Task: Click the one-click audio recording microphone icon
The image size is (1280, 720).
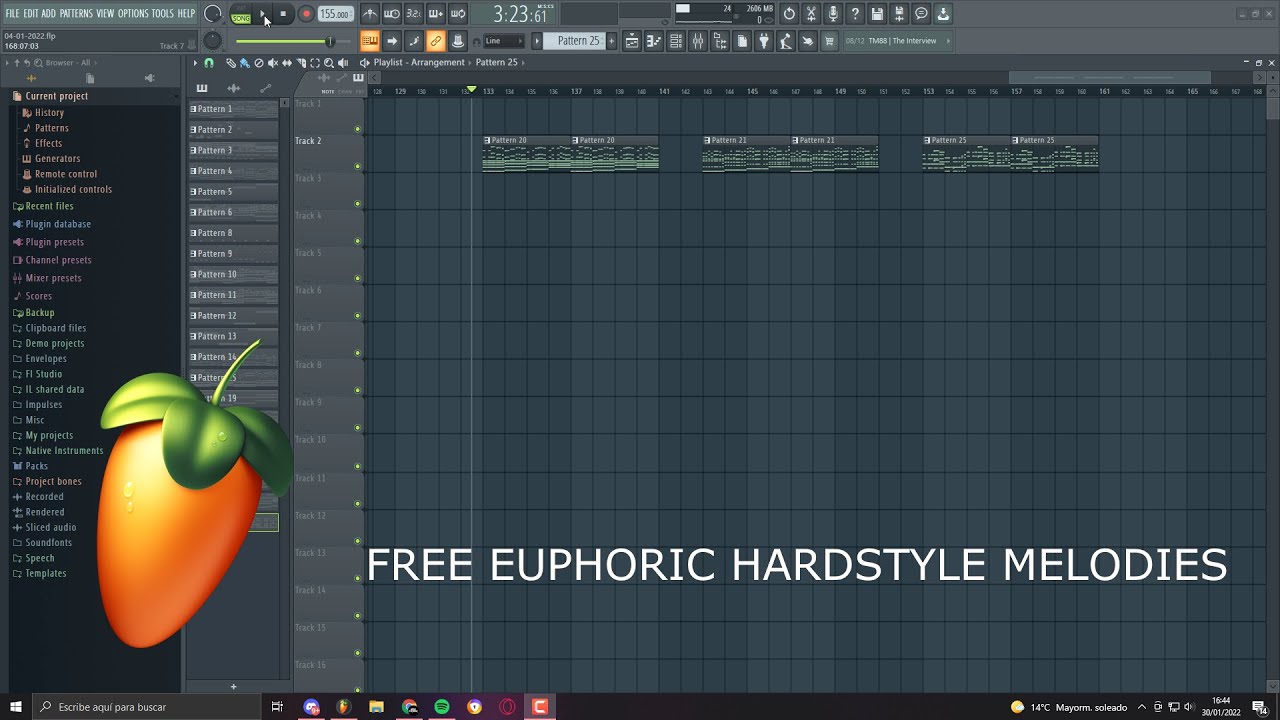Action: (833, 14)
